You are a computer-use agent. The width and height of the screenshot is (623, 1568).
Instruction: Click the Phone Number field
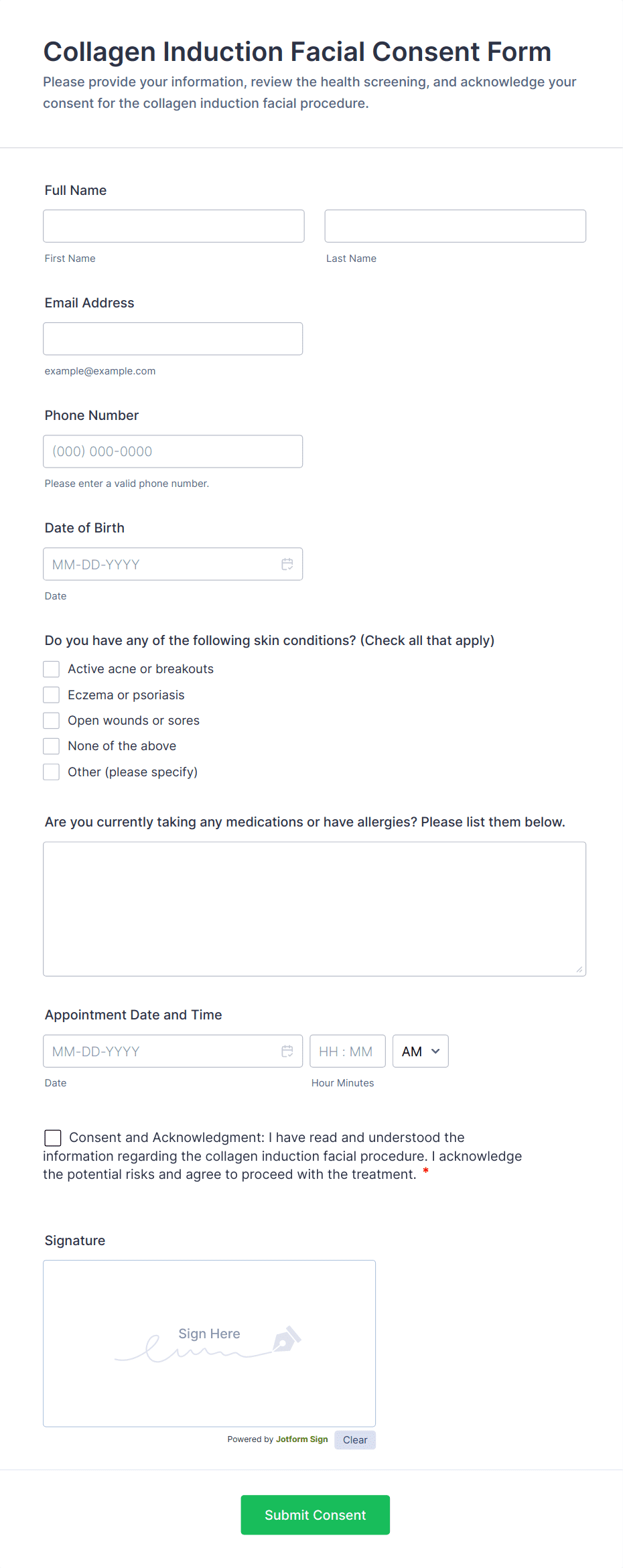(173, 451)
